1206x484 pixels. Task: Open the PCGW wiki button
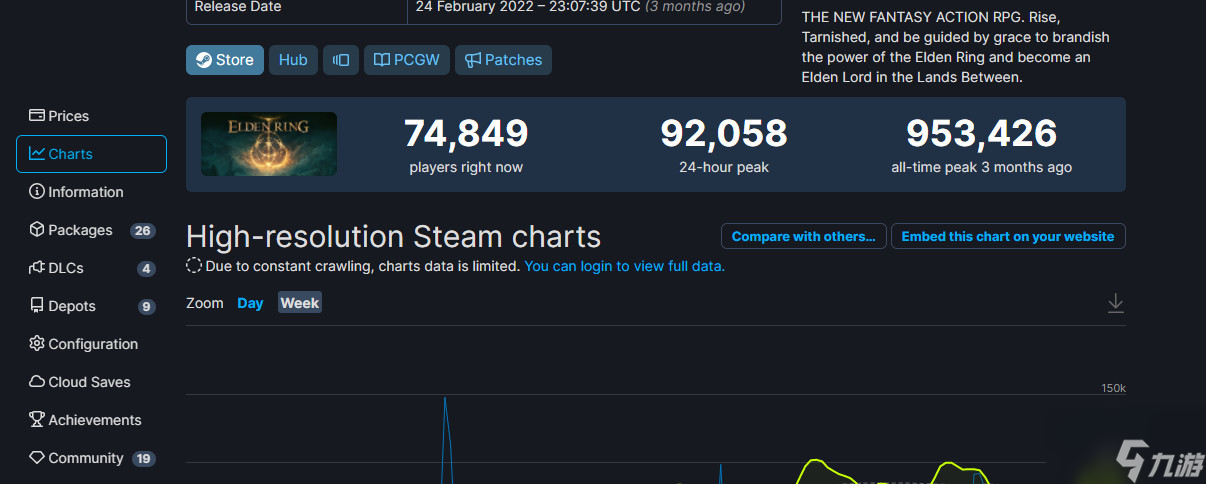407,60
